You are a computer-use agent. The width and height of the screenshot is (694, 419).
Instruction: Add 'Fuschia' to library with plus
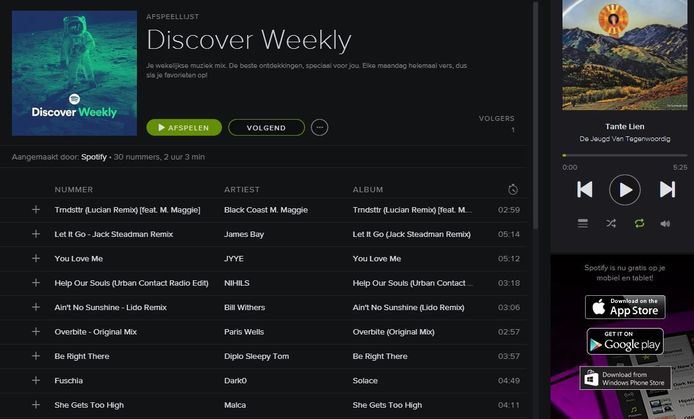[36, 381]
